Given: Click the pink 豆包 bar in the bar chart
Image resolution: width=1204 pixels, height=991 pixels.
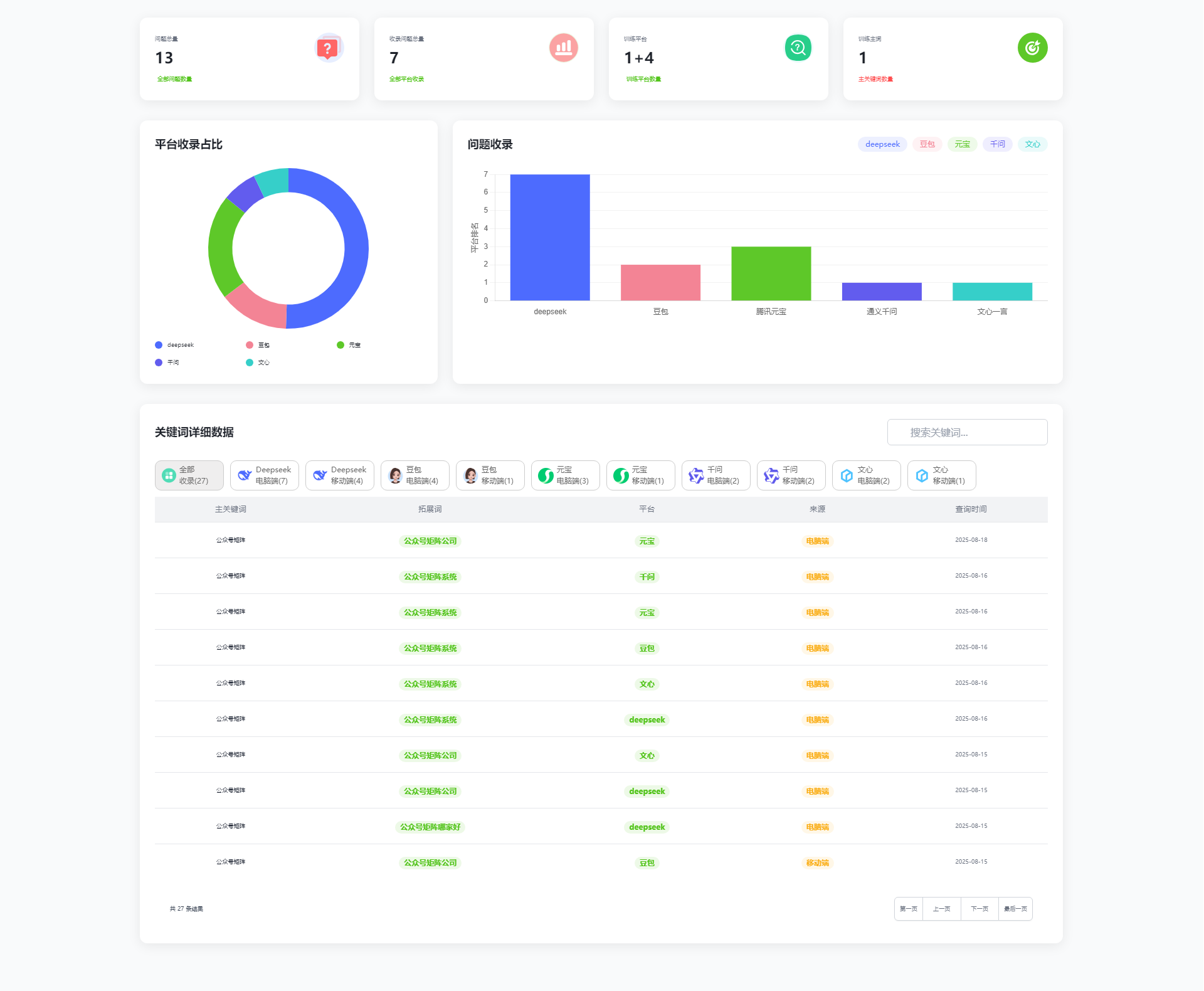Looking at the screenshot, I should pyautogui.click(x=660, y=282).
